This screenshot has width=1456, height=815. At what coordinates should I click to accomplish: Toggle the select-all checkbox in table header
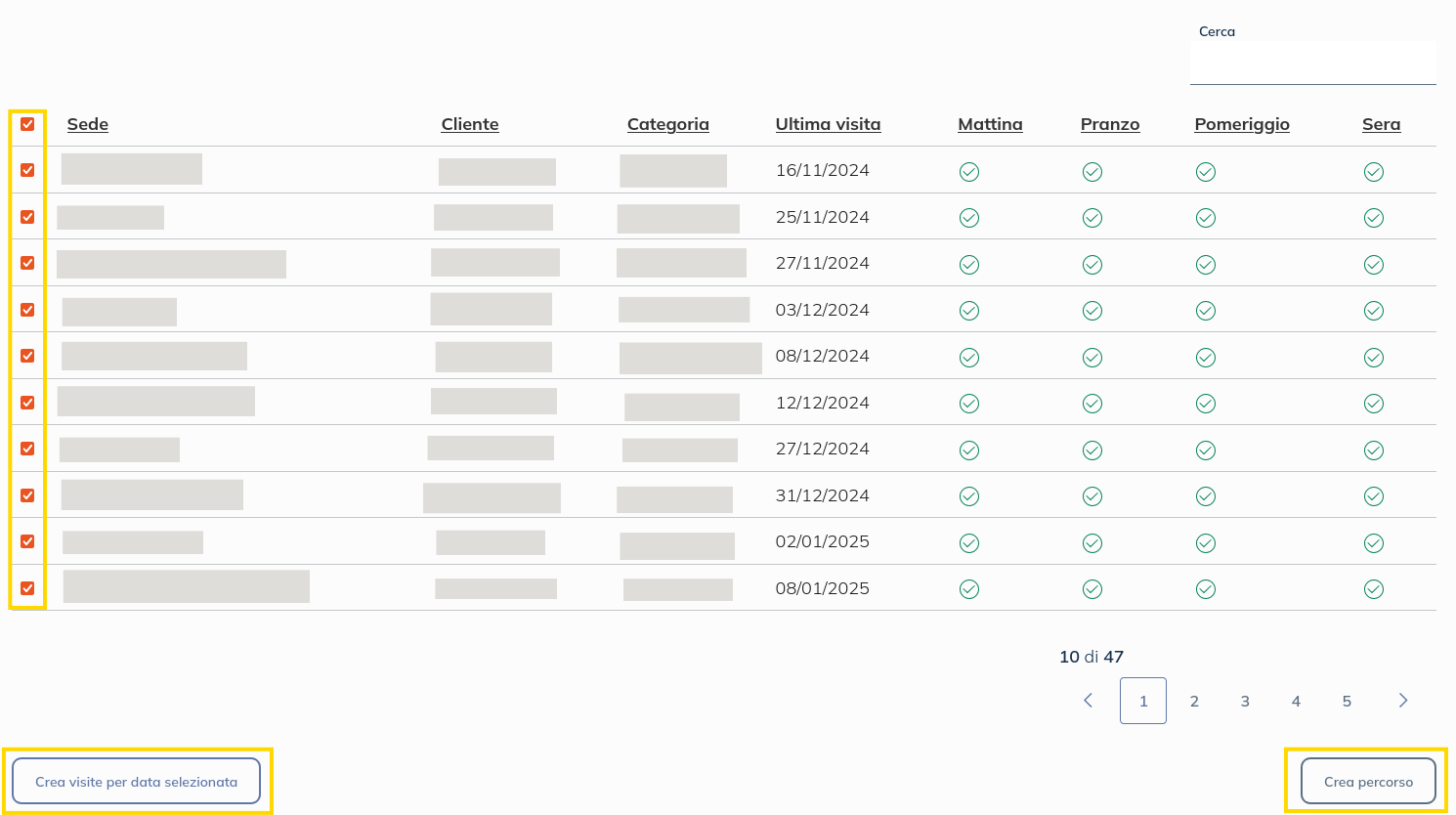point(27,124)
